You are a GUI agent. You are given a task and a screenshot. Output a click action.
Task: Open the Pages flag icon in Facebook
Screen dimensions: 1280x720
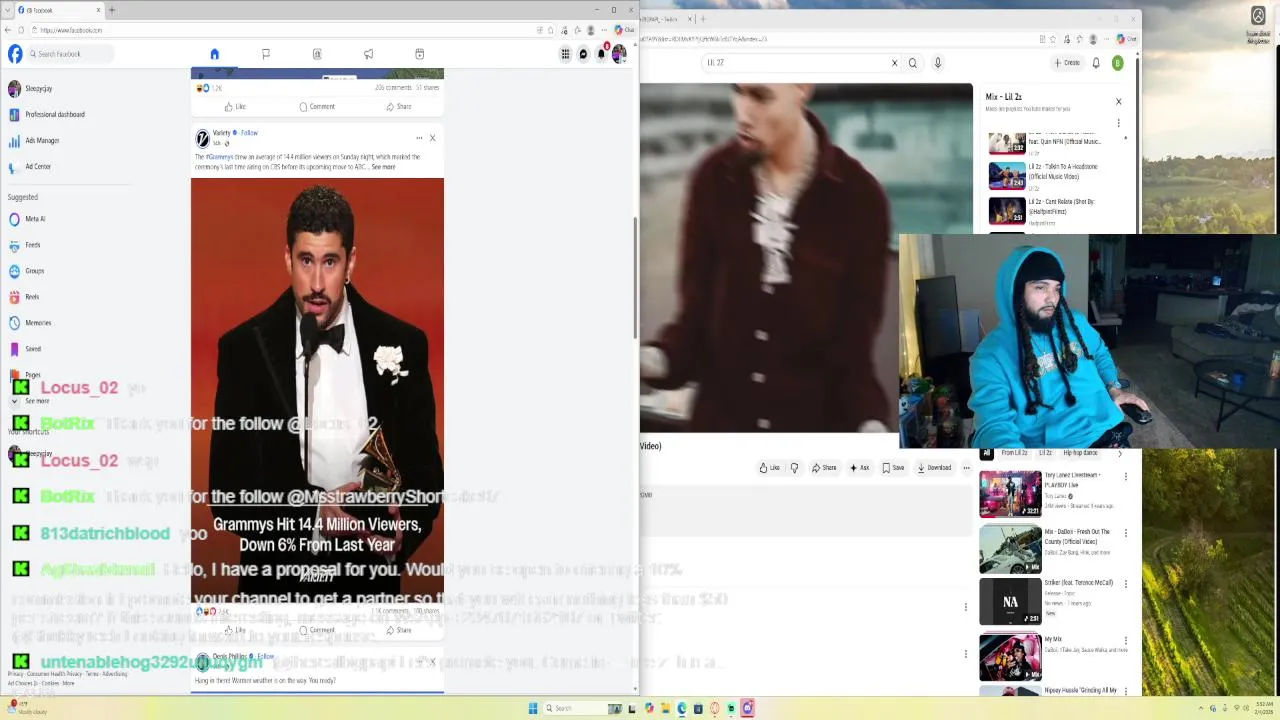click(x=266, y=54)
